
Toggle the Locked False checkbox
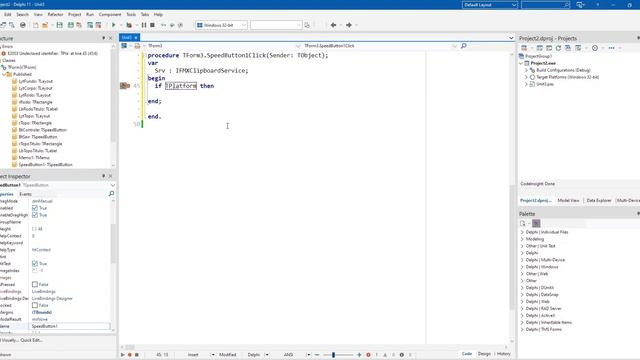click(35, 305)
